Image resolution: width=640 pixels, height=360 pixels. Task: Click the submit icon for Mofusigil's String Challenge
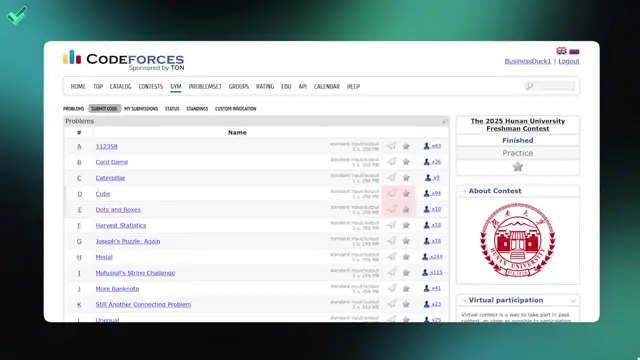point(391,272)
